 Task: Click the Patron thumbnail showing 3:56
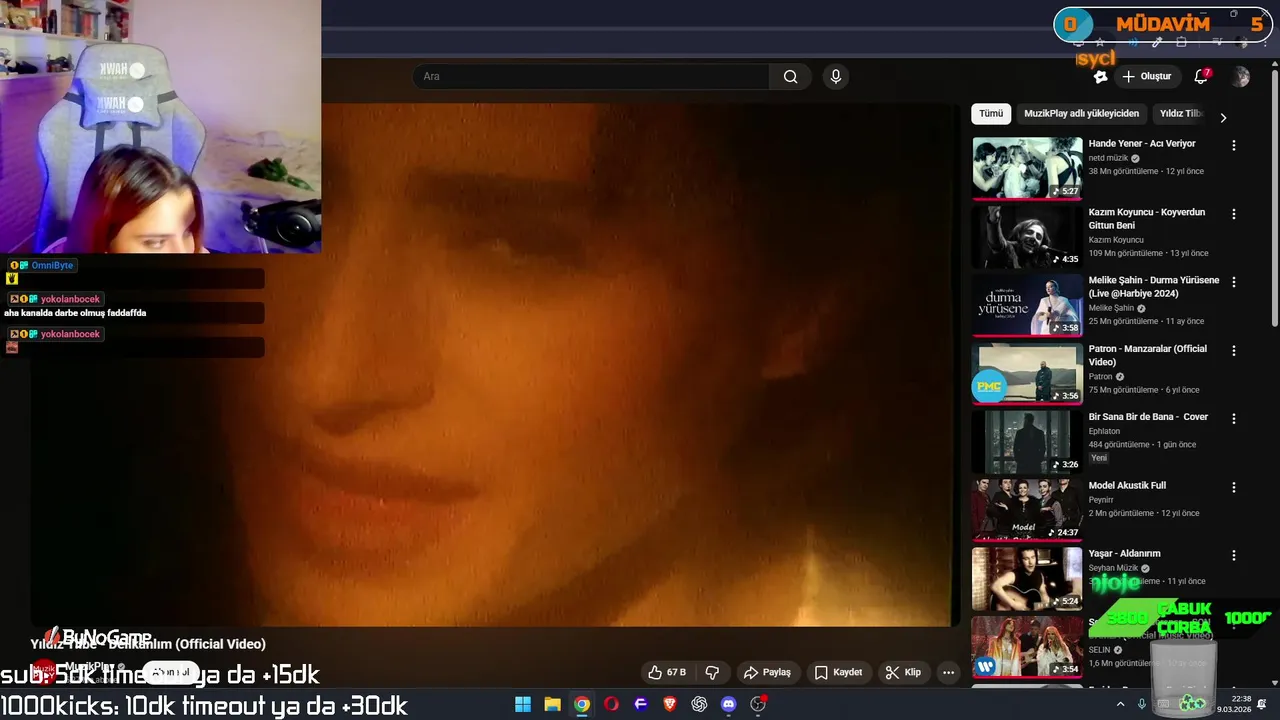(x=1027, y=373)
